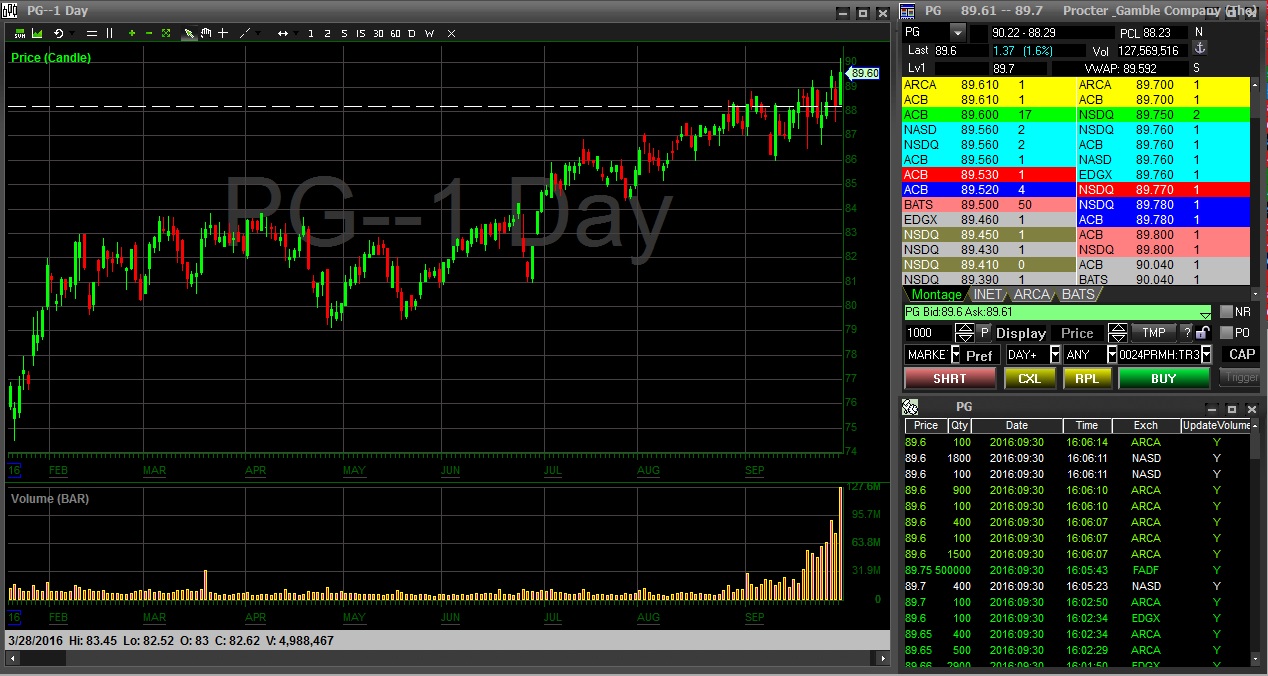Screen dimensions: 1268x676
Task: Switch chart to 15-minute interval
Action: (361, 33)
